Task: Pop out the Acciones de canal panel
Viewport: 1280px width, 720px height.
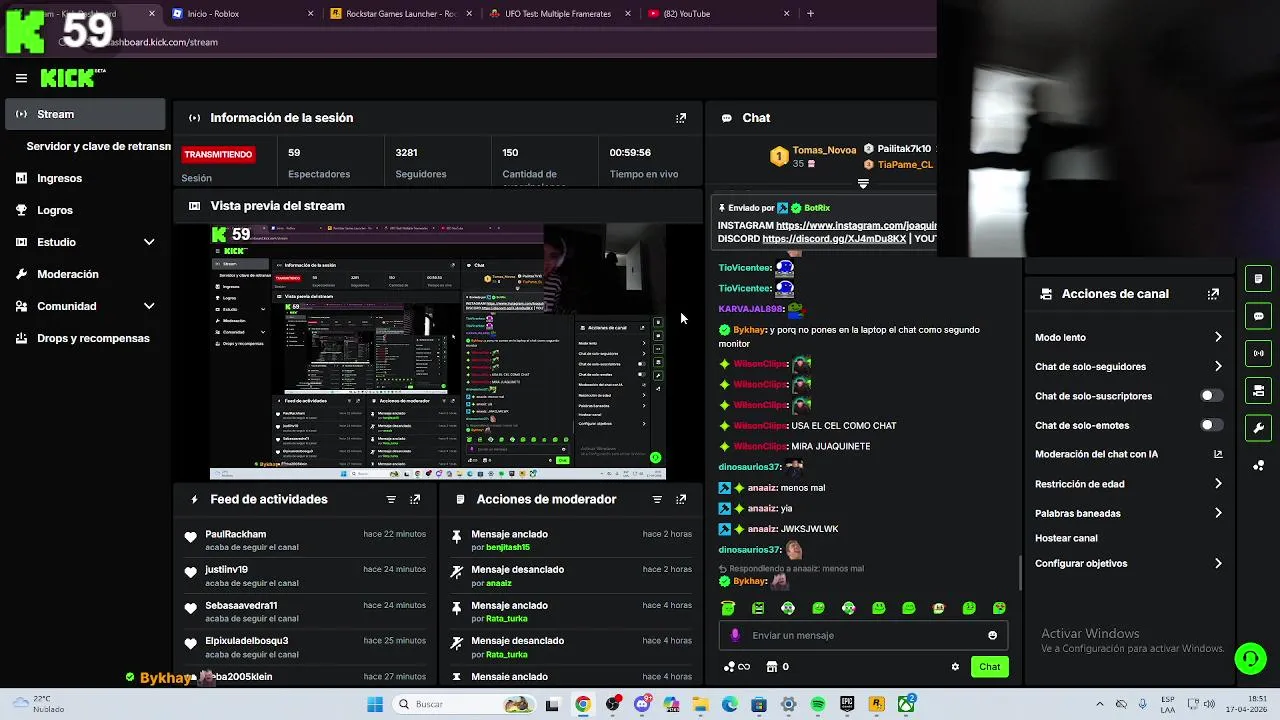Action: (x=1213, y=294)
